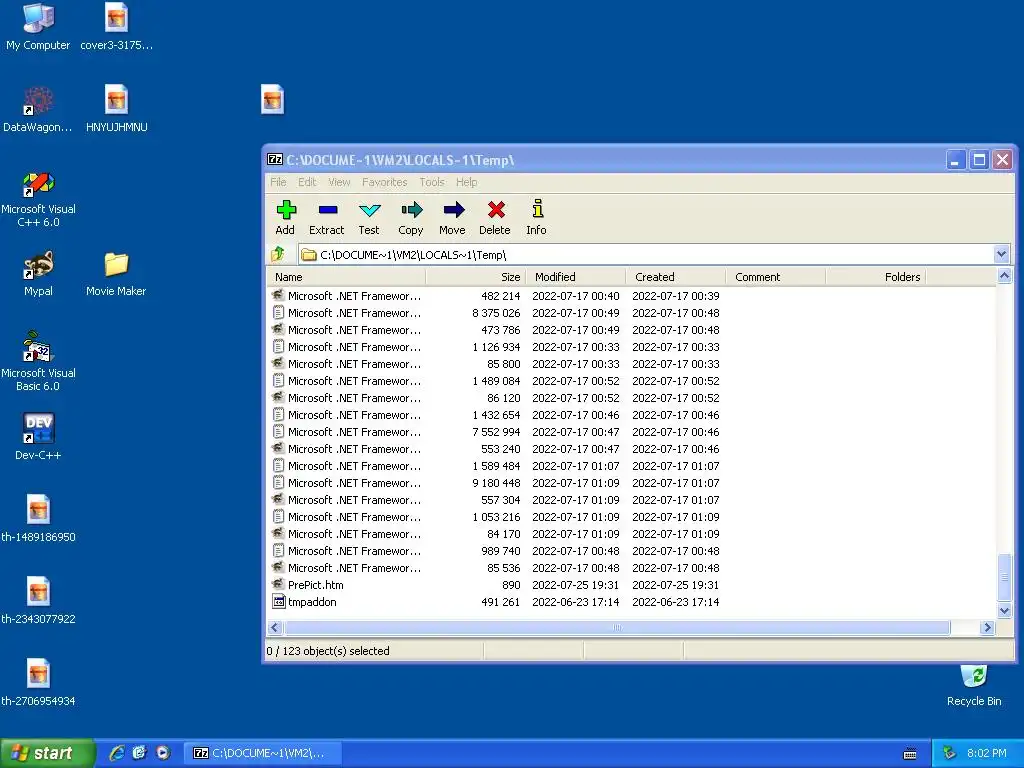Viewport: 1024px width, 768px height.
Task: Click vertical scrollbar up arrow
Action: pos(1004,276)
